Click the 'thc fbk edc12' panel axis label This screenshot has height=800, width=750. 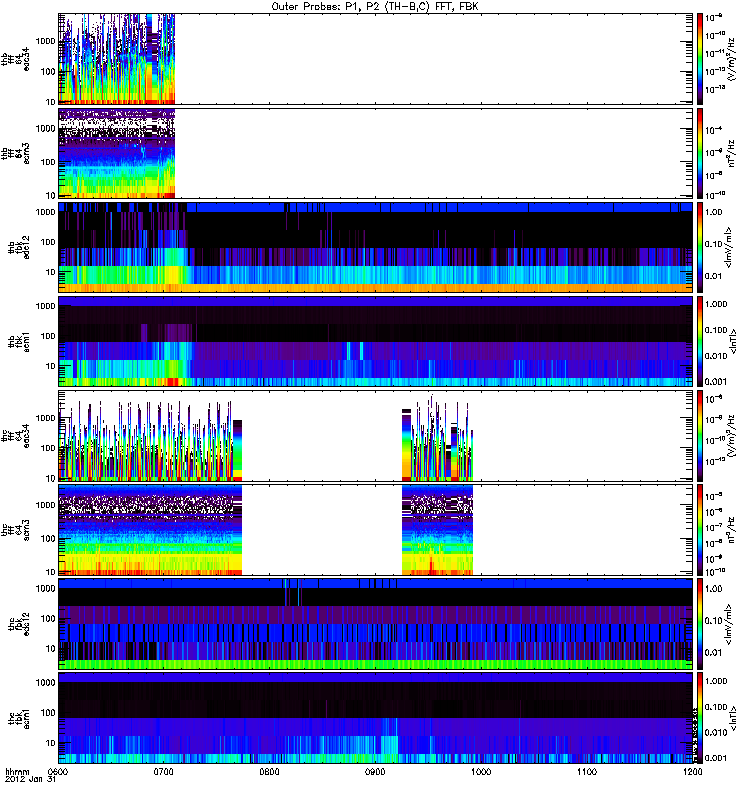pos(18,623)
